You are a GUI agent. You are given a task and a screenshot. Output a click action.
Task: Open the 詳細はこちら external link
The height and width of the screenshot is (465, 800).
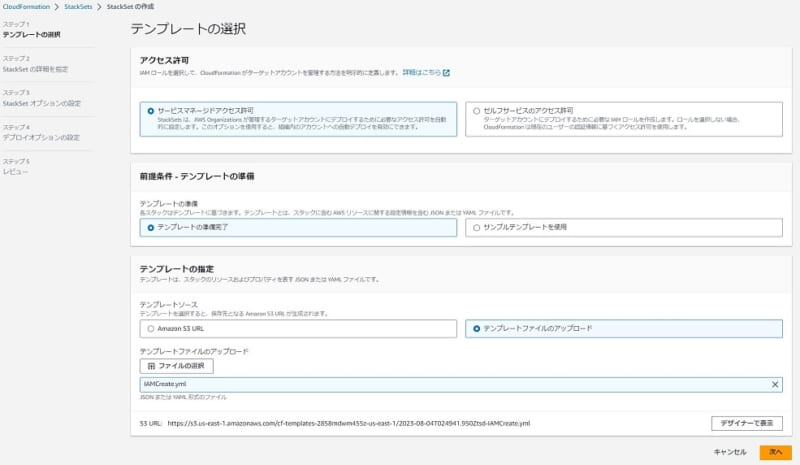tap(421, 72)
